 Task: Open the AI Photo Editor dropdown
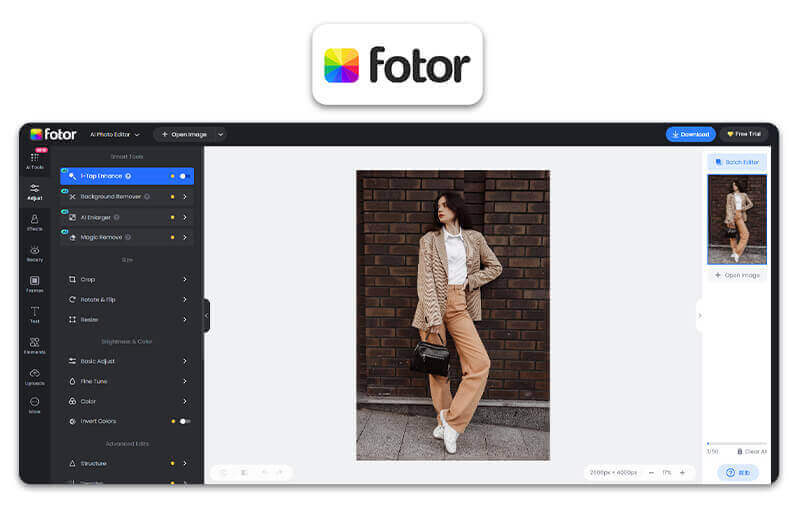[x=115, y=135]
